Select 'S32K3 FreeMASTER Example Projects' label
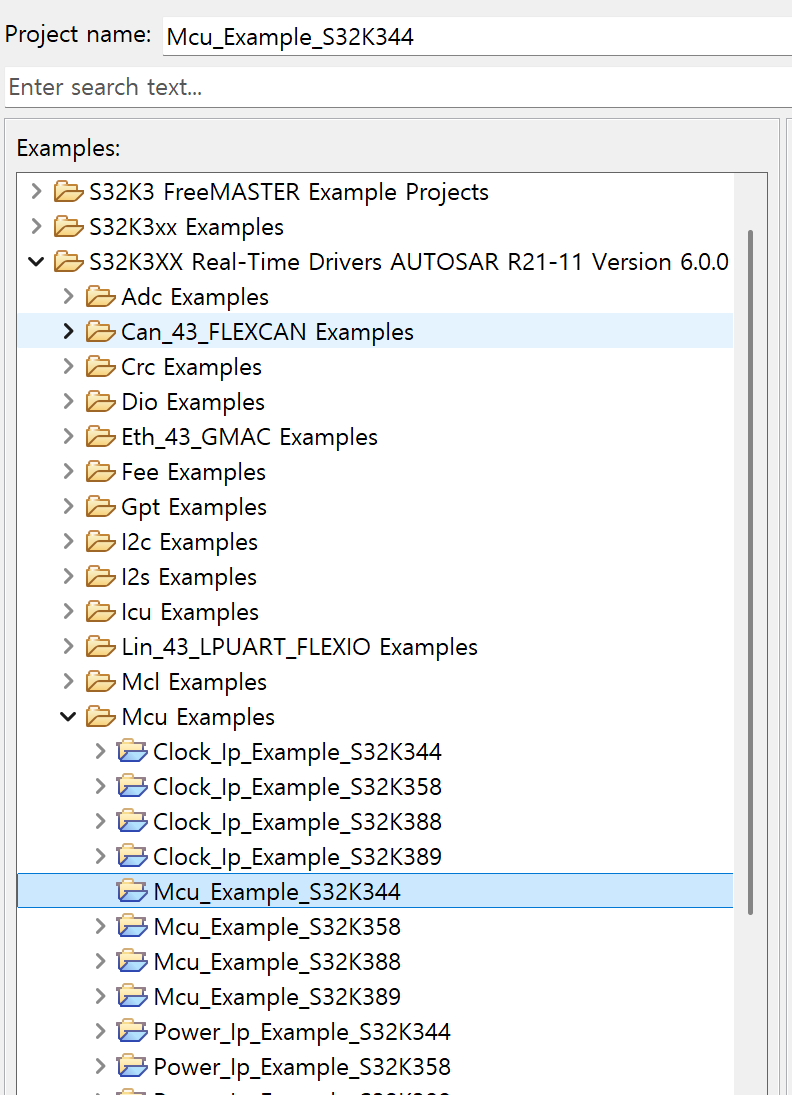 pyautogui.click(x=289, y=192)
